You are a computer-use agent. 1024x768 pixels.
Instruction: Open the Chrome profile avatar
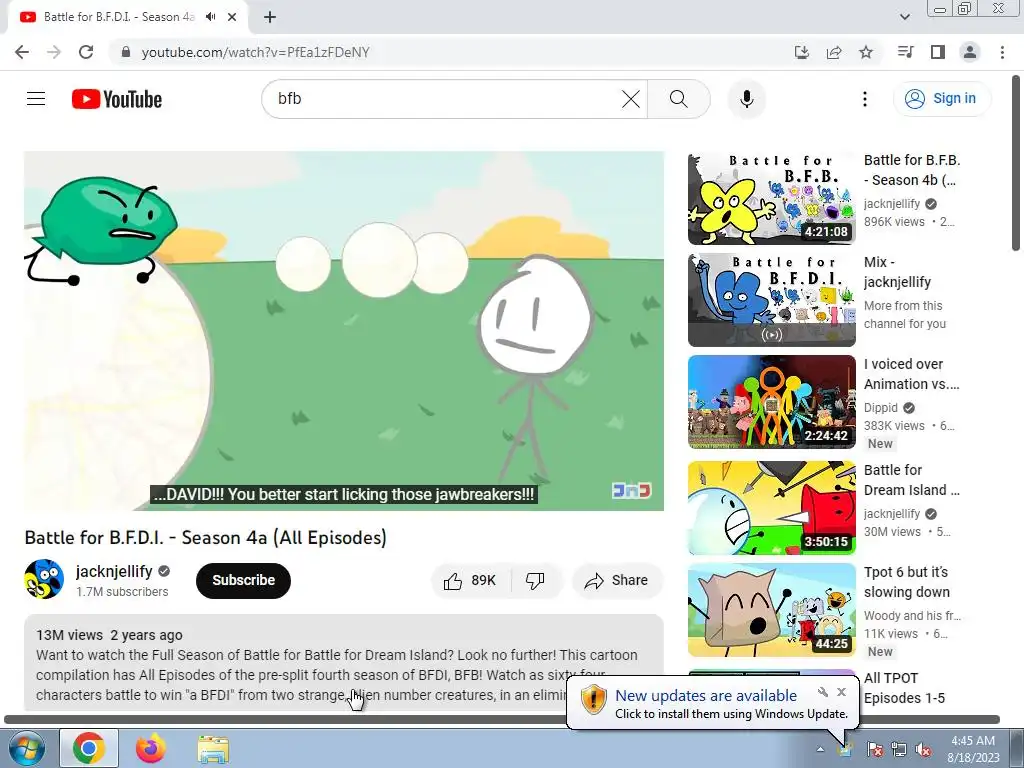point(970,52)
